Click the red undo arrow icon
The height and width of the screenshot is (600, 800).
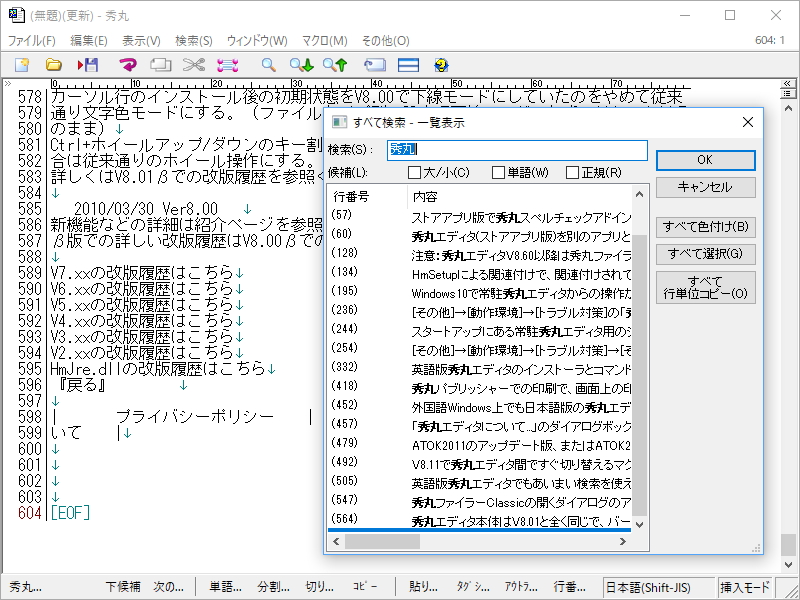pos(128,63)
